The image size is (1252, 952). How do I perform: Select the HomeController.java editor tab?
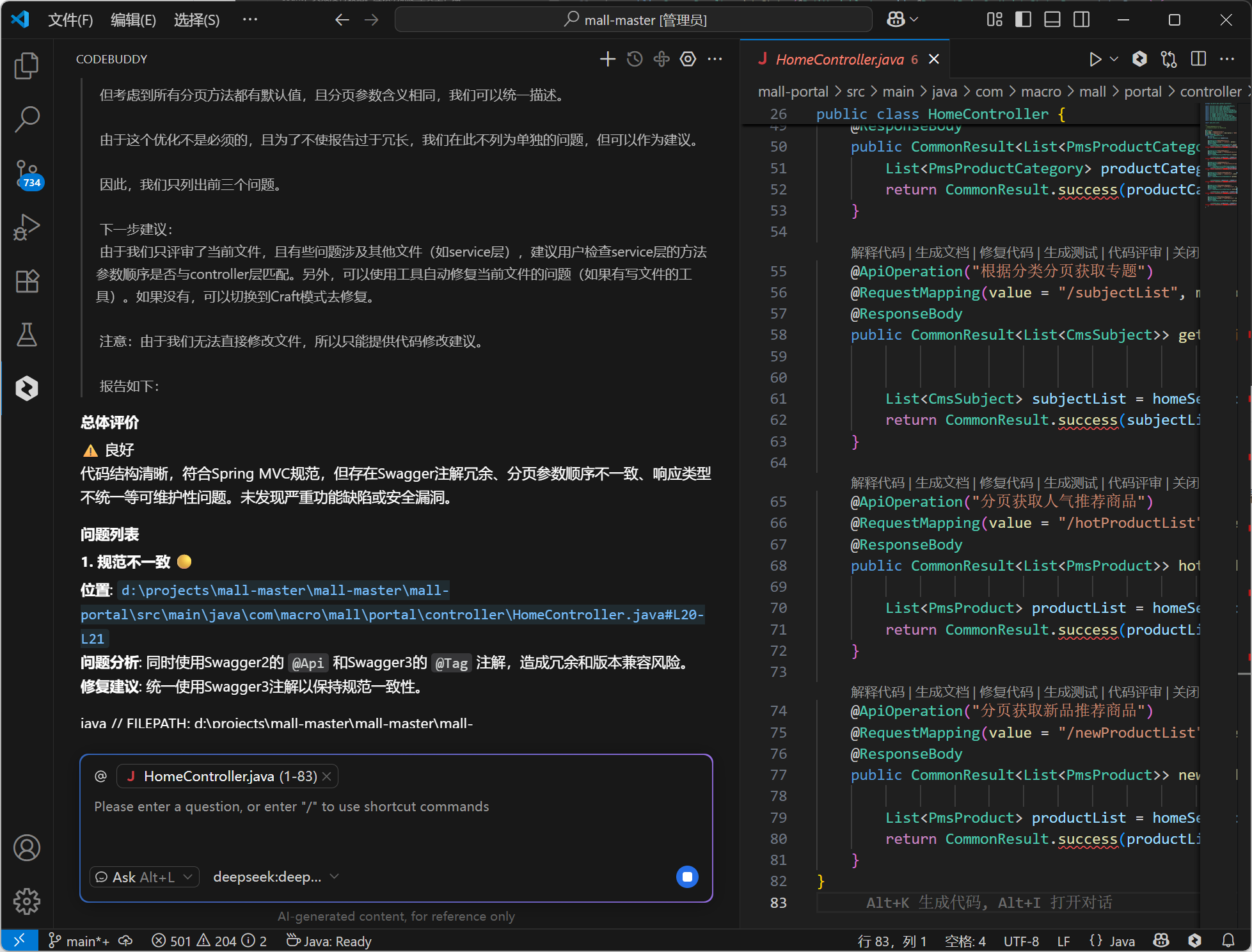839,59
